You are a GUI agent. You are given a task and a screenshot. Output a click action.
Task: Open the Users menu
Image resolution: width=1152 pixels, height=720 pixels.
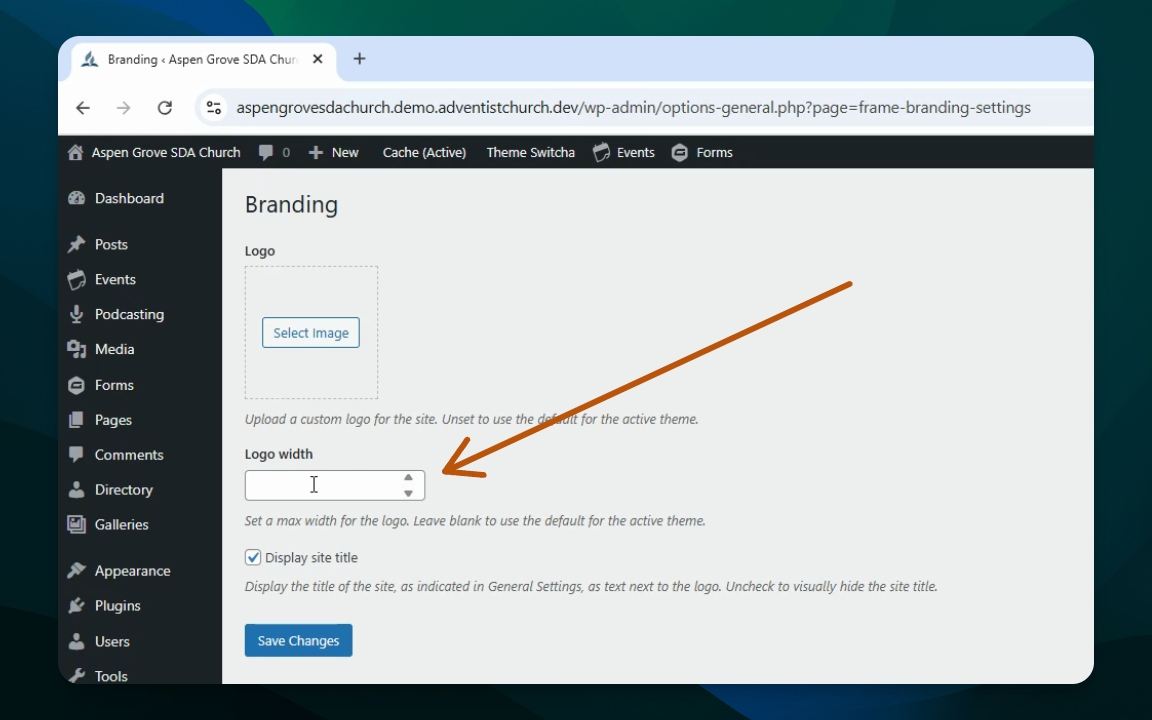[x=112, y=641]
